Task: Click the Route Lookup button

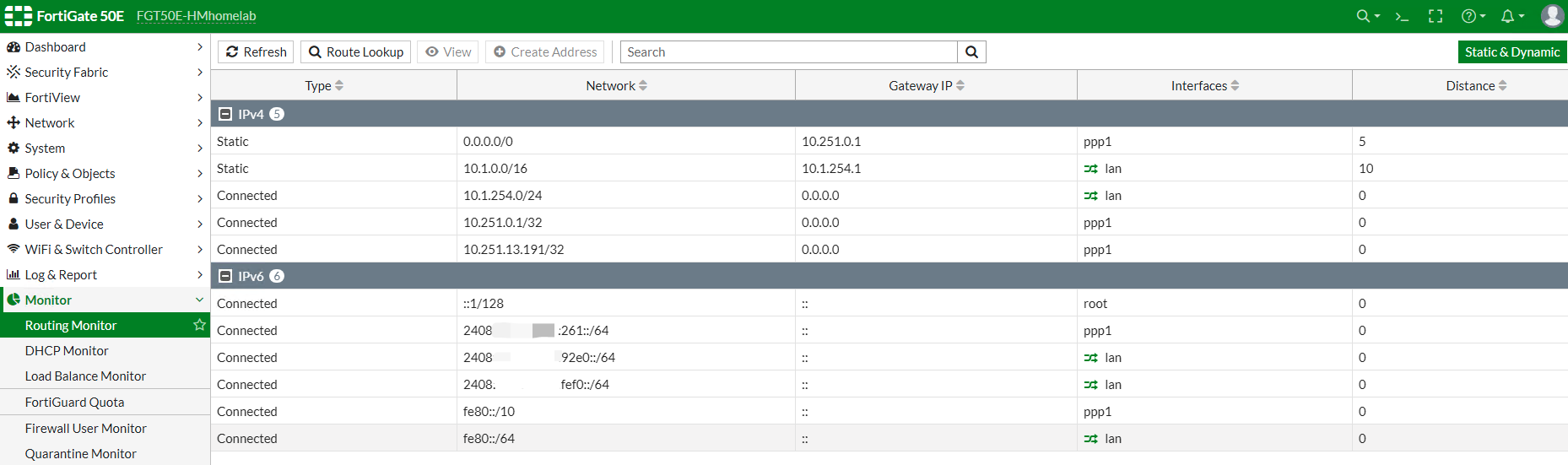Action: click(355, 52)
